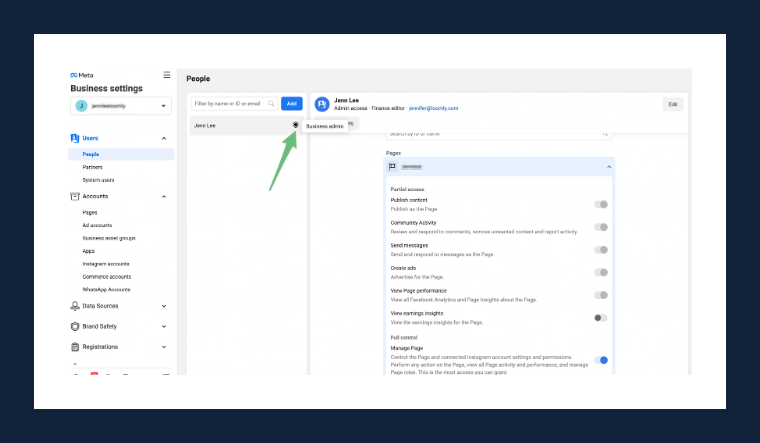Toggle Community Activity permission
Viewport: 760px width, 443px height.
[601, 227]
